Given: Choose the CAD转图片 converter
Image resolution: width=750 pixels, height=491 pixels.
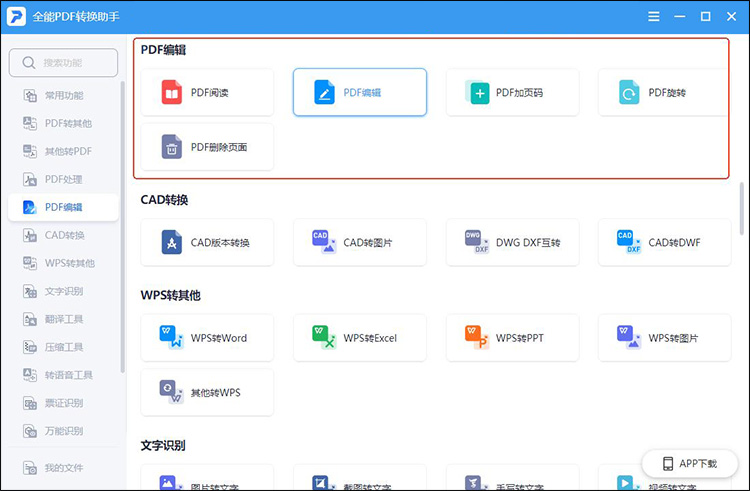Looking at the screenshot, I should click(x=360, y=242).
